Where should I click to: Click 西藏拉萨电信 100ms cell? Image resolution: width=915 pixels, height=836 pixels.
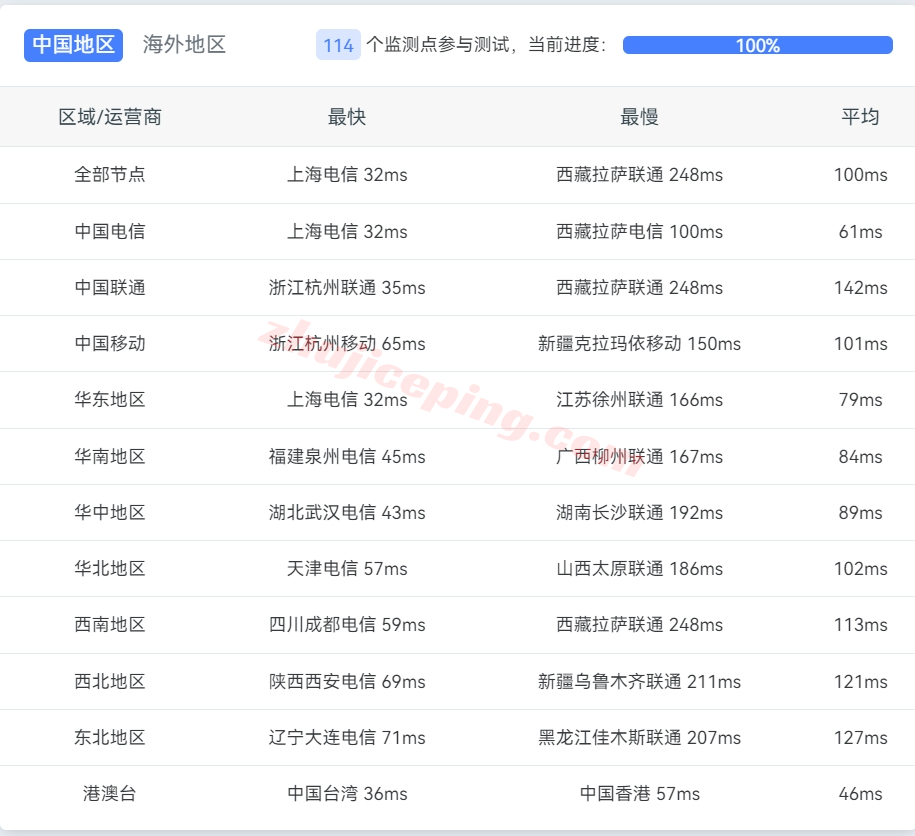[639, 232]
